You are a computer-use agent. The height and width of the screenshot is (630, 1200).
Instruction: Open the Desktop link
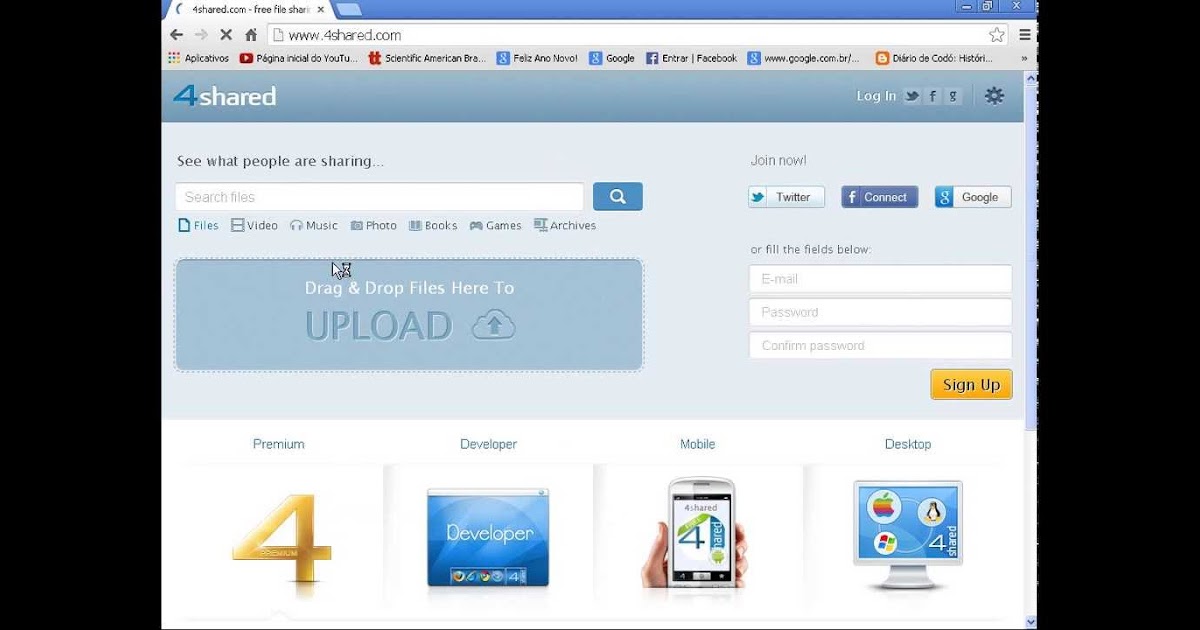pyautogui.click(x=908, y=444)
